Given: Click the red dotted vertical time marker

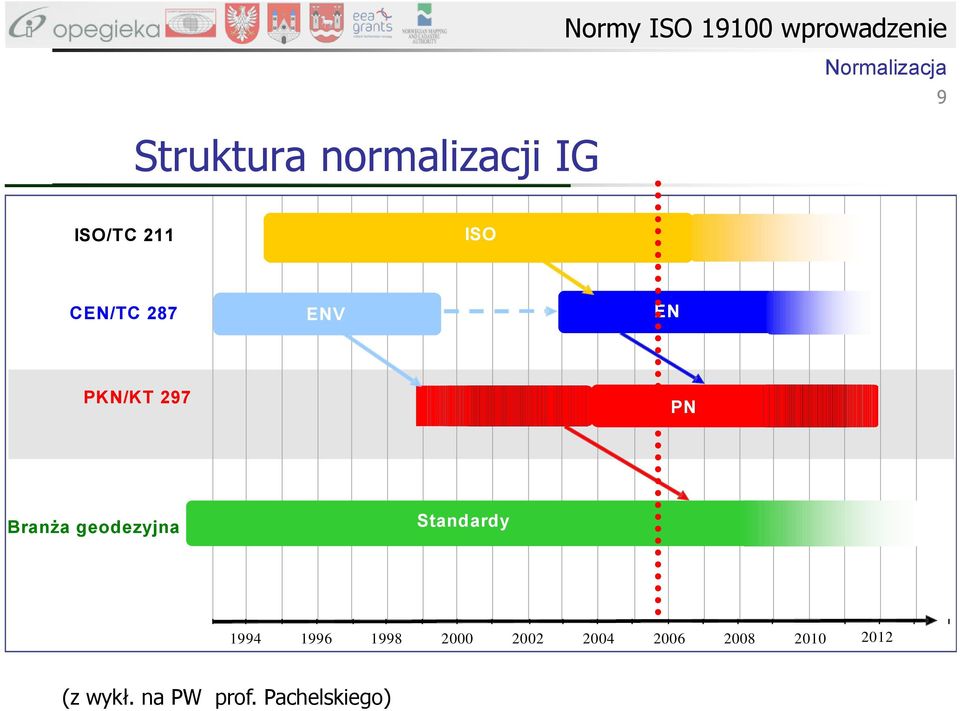Looking at the screenshot, I should click(658, 398).
